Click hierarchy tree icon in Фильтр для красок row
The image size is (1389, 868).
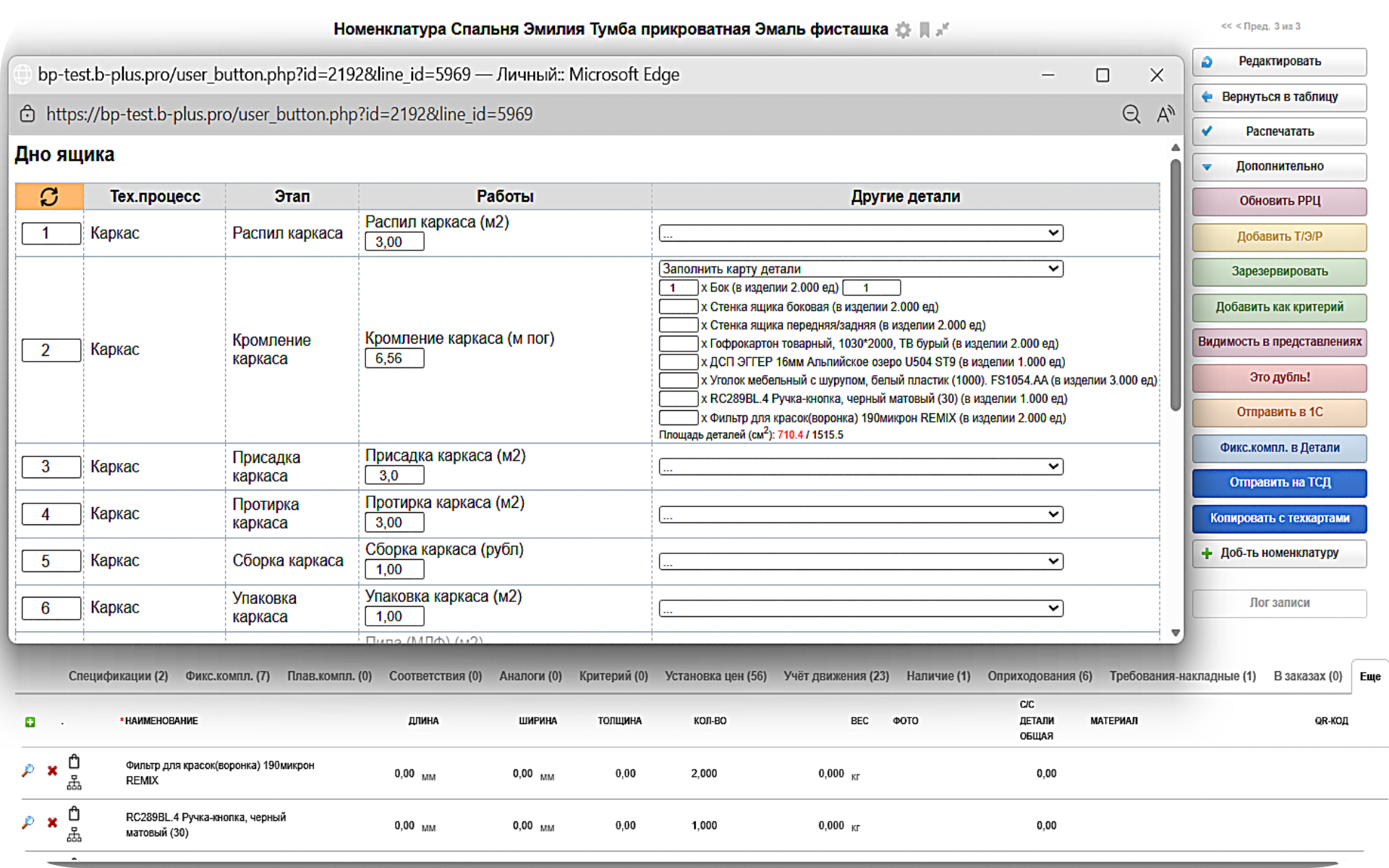74,783
